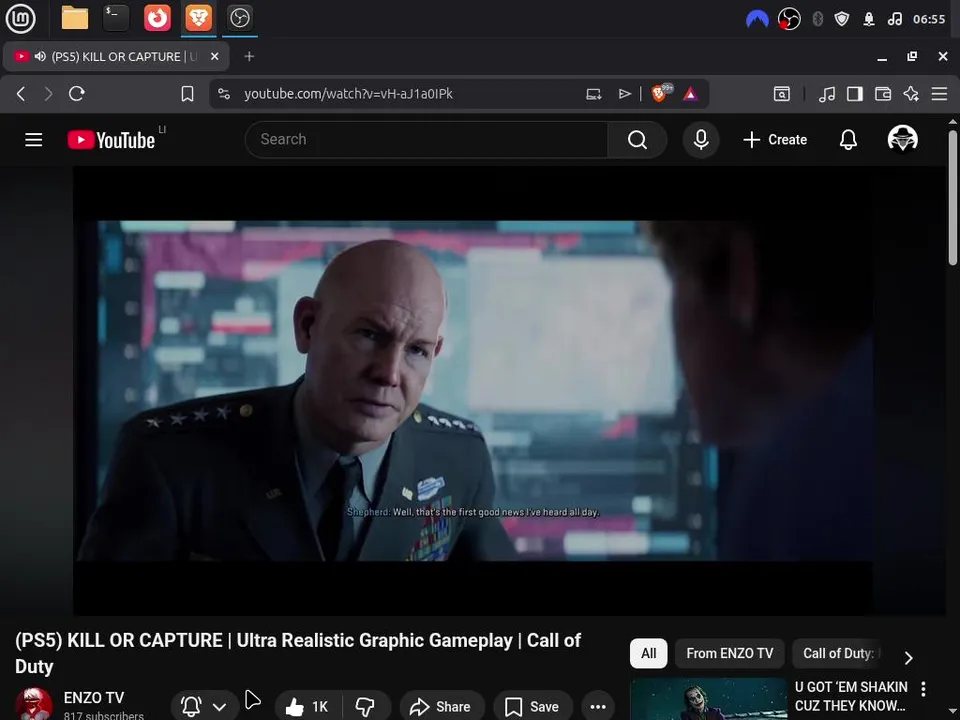Open the music note sound applet
Viewport: 960px width, 720px height.
pos(894,19)
